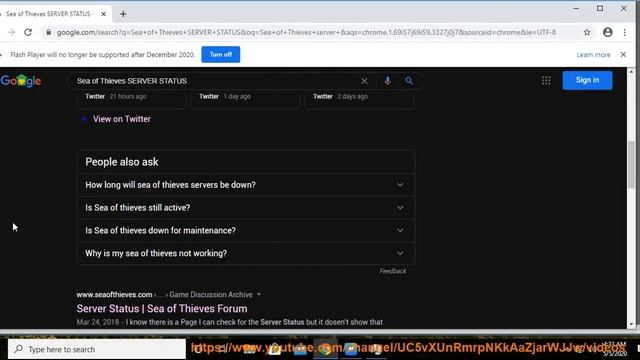The image size is (640, 360).
Task: Open the Chrome profile account icon
Action: coord(608,32)
